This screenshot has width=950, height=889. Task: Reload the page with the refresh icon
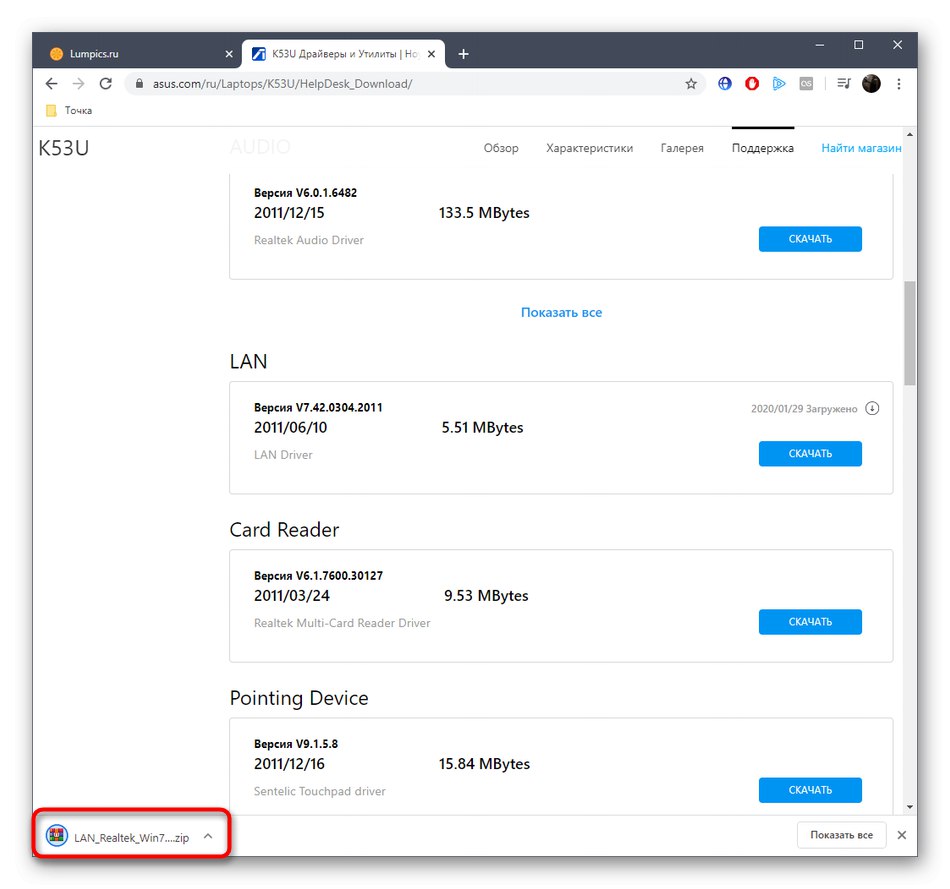point(105,83)
